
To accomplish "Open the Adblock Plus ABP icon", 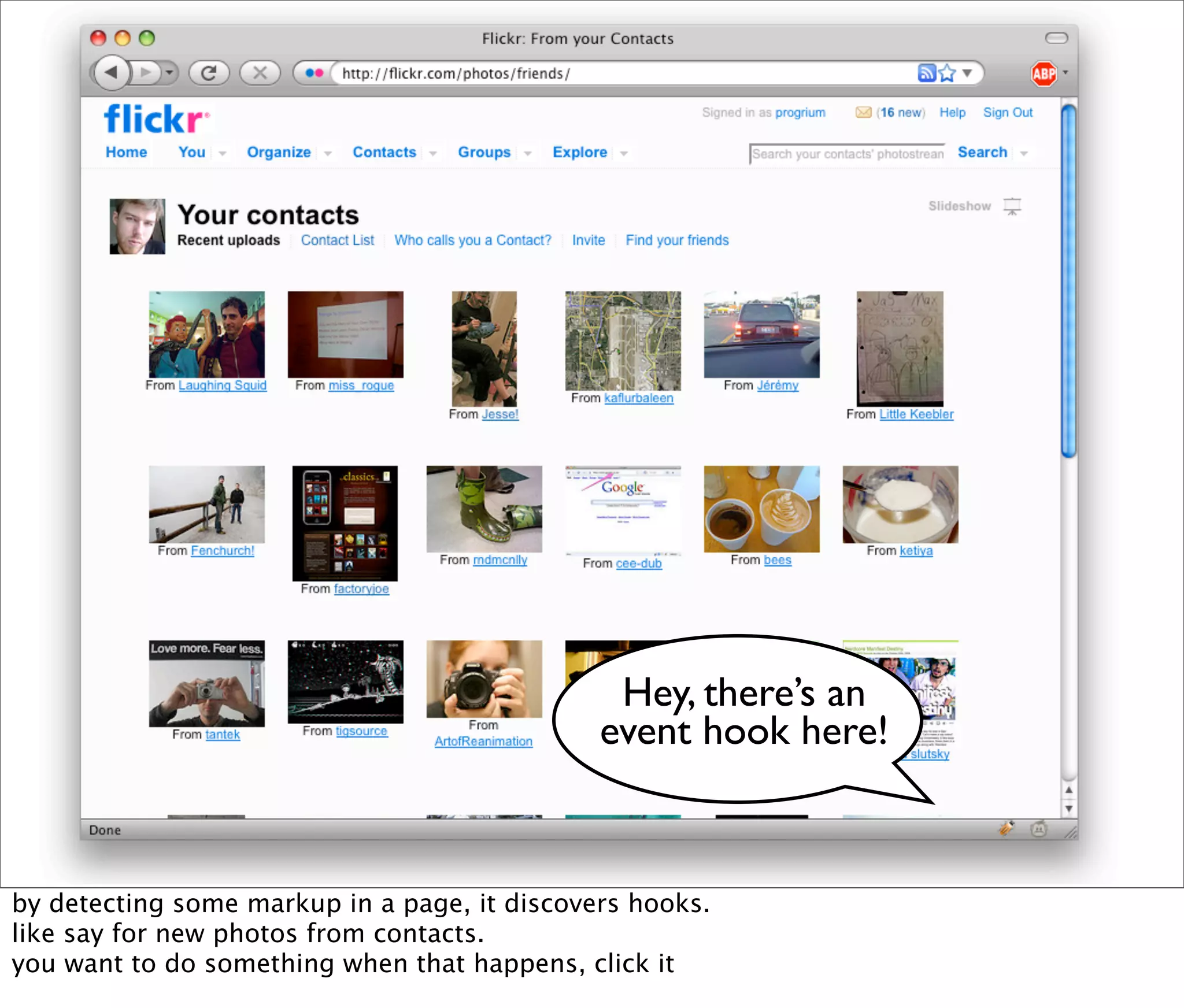I will [1044, 73].
